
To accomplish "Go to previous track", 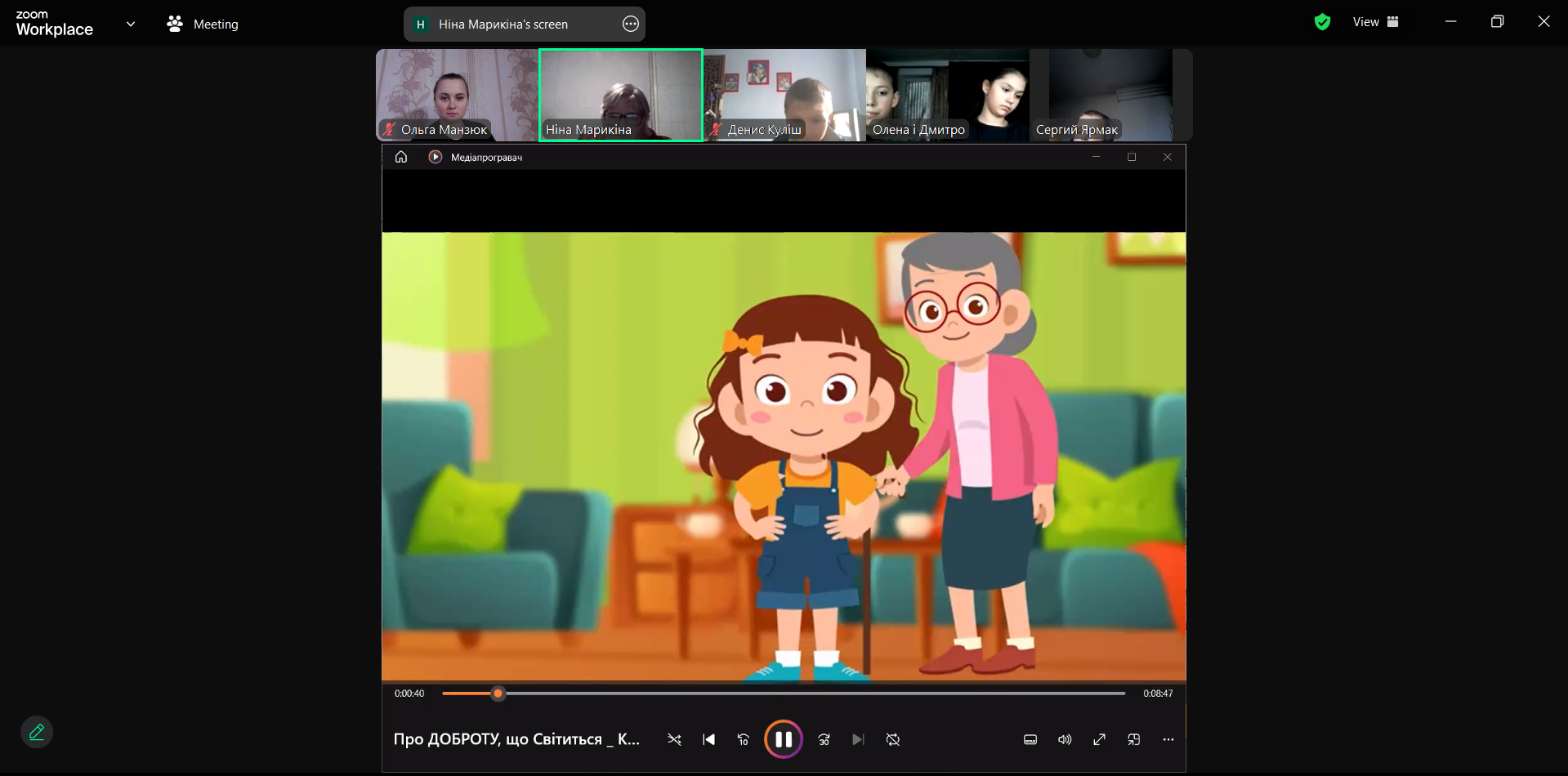I will 708,739.
